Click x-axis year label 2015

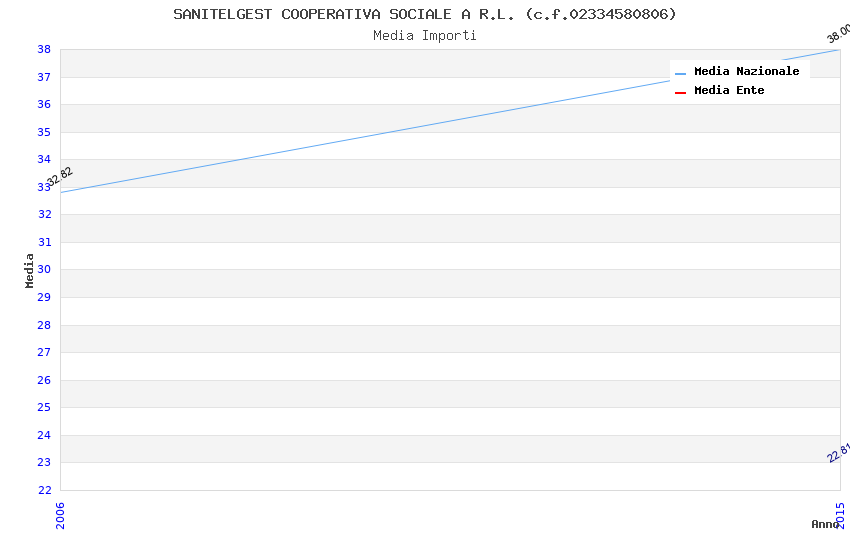coord(841,515)
